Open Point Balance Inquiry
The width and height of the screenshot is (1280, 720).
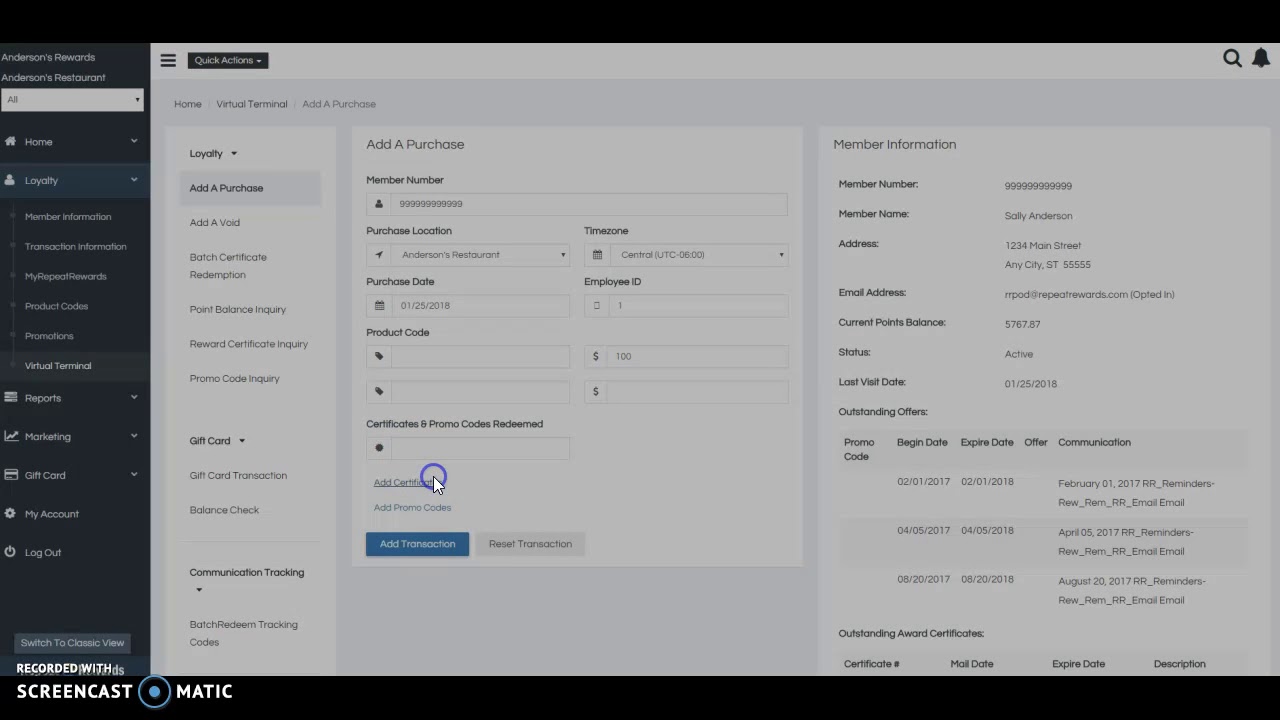(x=238, y=310)
